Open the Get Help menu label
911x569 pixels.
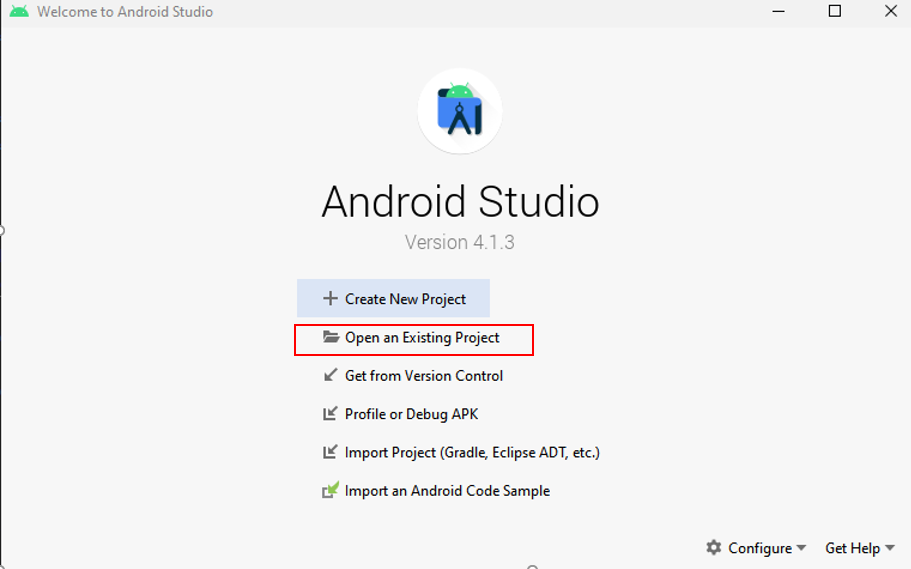point(852,548)
